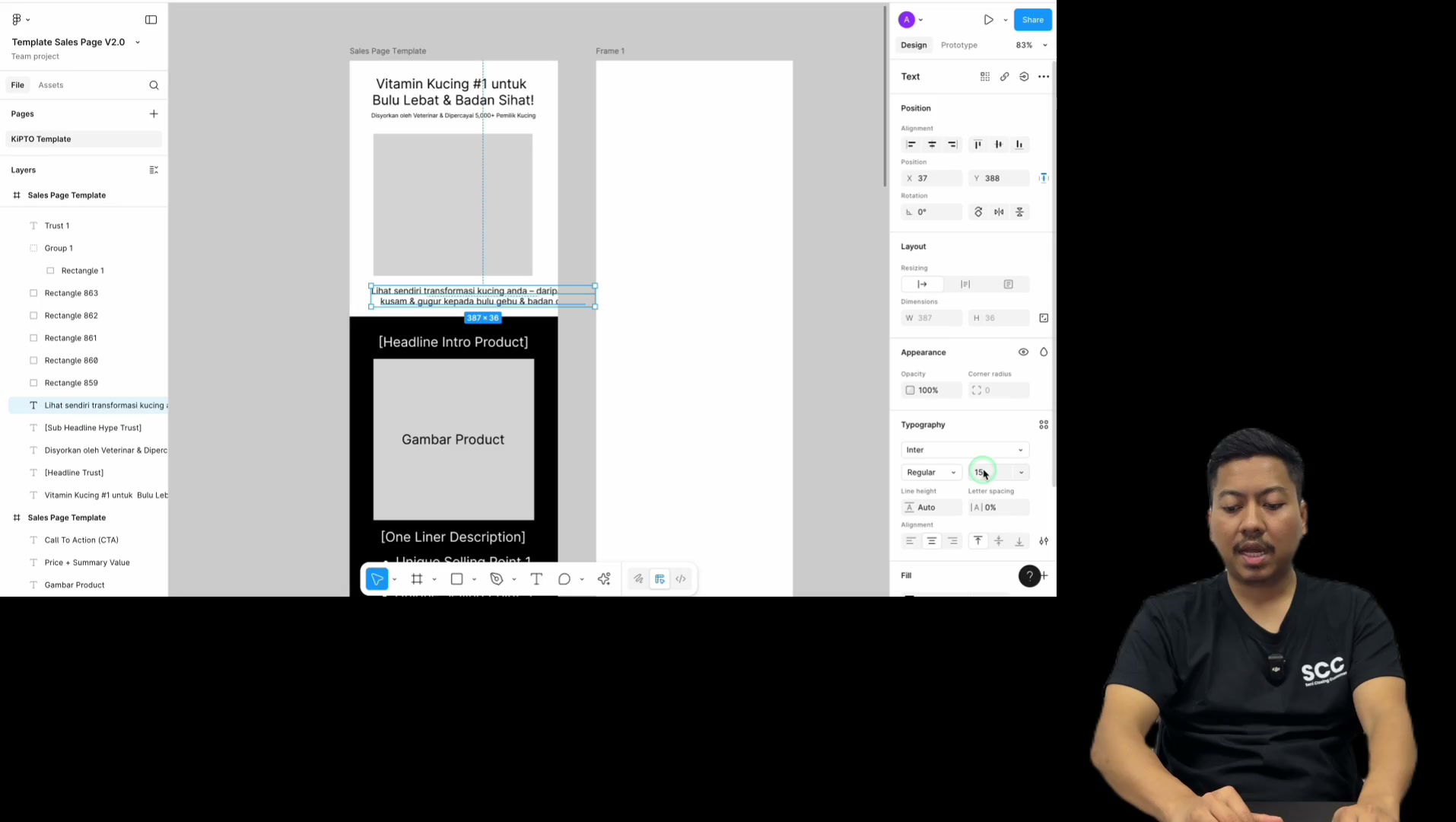This screenshot has height=822, width=1456.
Task: Open type details settings icon
Action: click(x=1044, y=541)
